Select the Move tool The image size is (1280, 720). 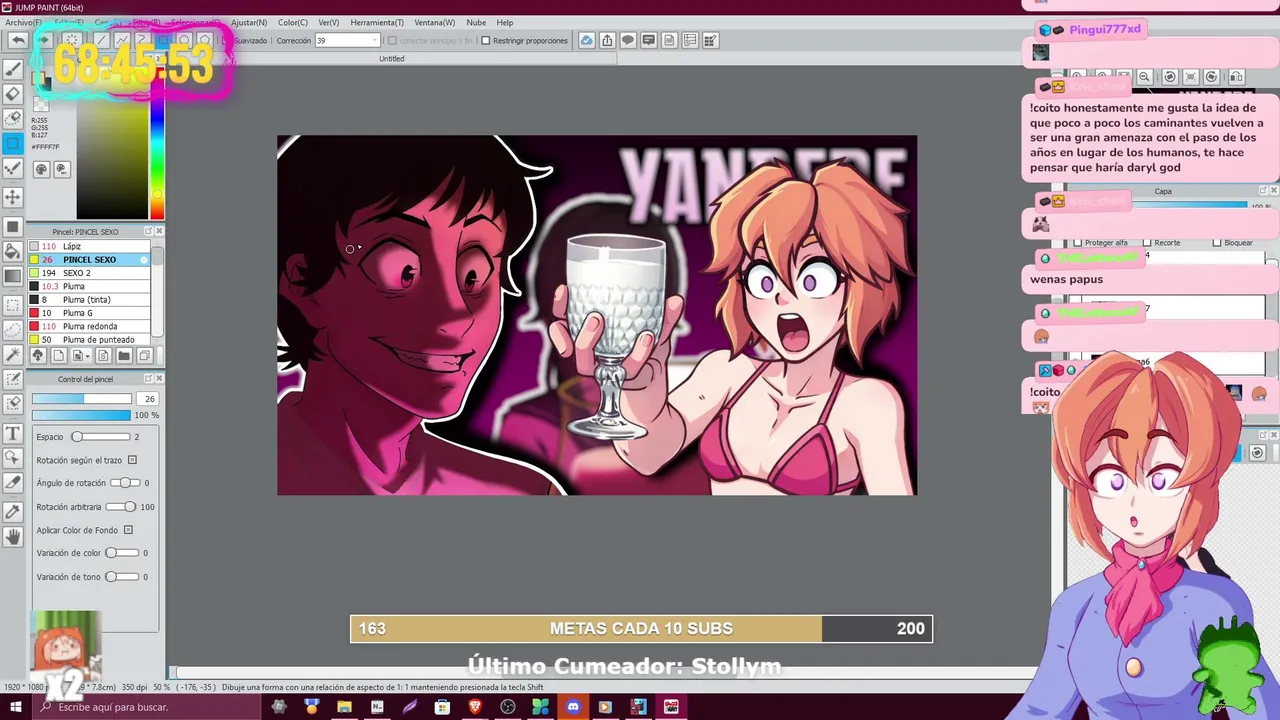point(13,197)
